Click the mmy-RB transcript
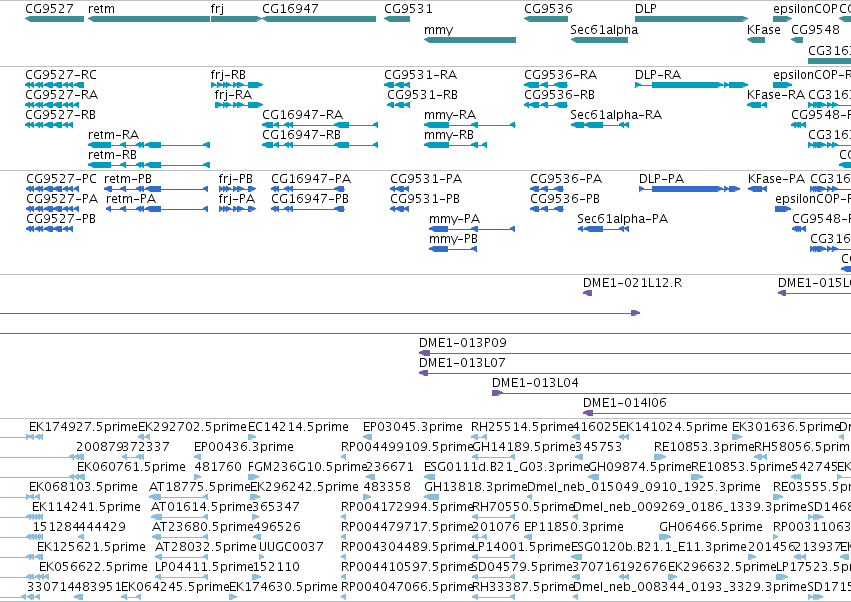851x602 pixels. (x=455, y=145)
